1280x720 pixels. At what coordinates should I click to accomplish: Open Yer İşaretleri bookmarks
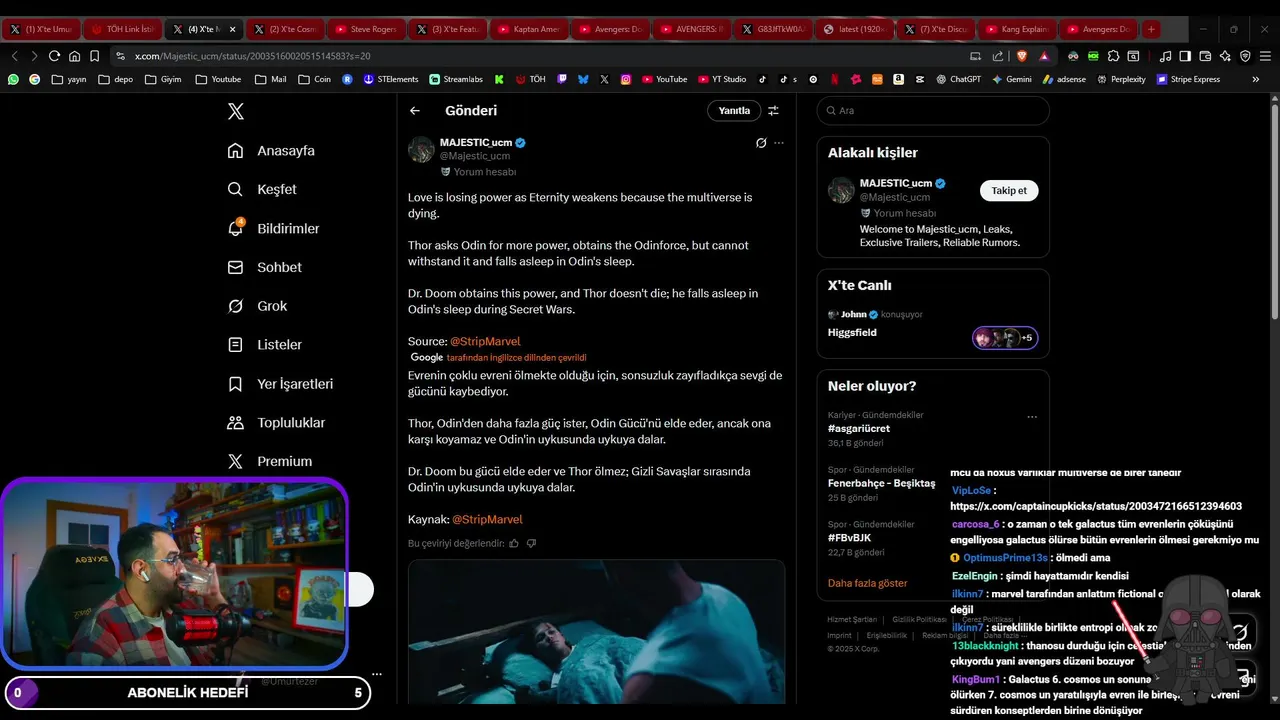pyautogui.click(x=280, y=384)
